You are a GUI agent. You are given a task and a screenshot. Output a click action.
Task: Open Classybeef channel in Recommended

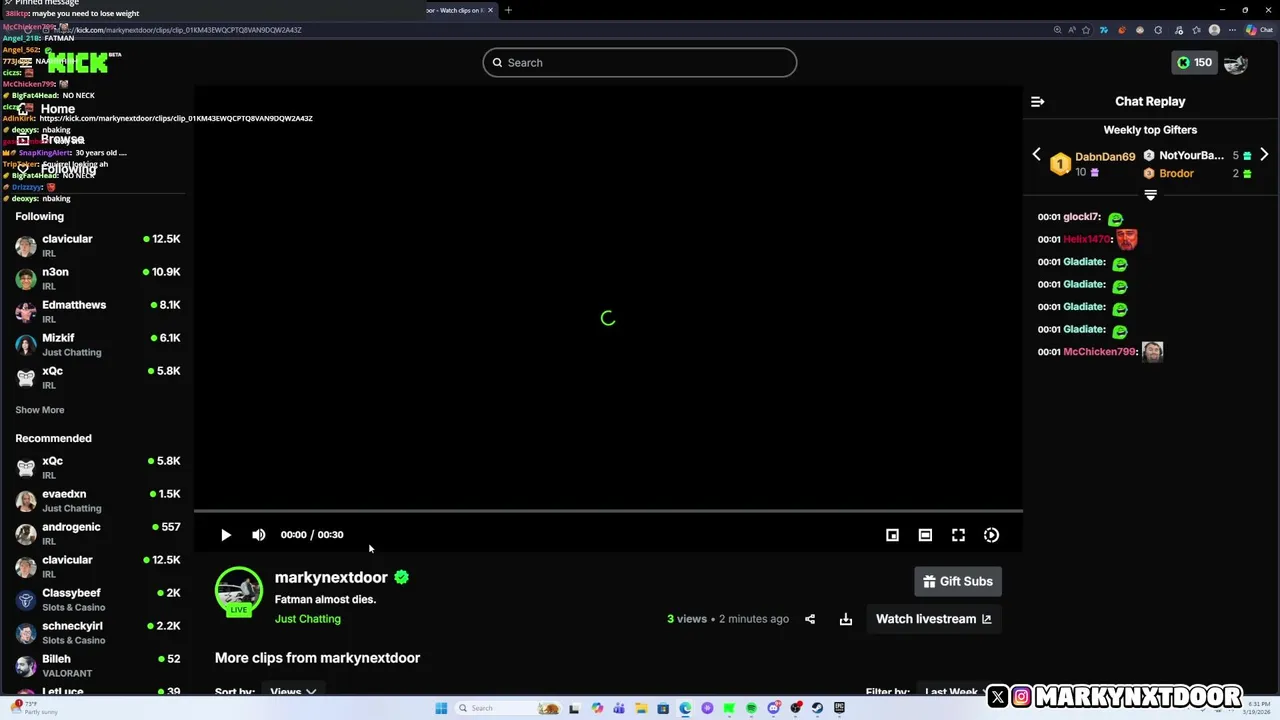tap(97, 599)
